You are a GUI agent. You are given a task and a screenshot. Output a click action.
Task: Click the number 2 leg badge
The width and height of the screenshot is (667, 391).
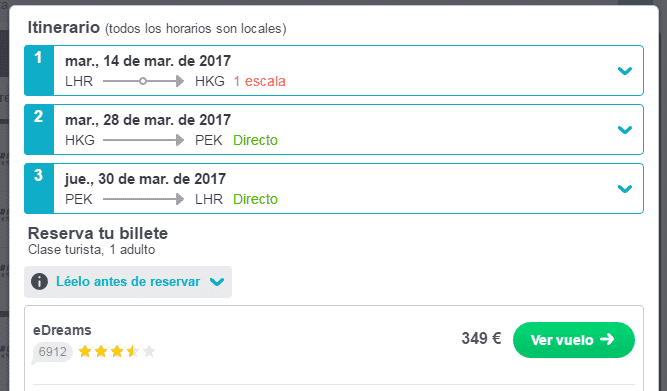pos(39,129)
